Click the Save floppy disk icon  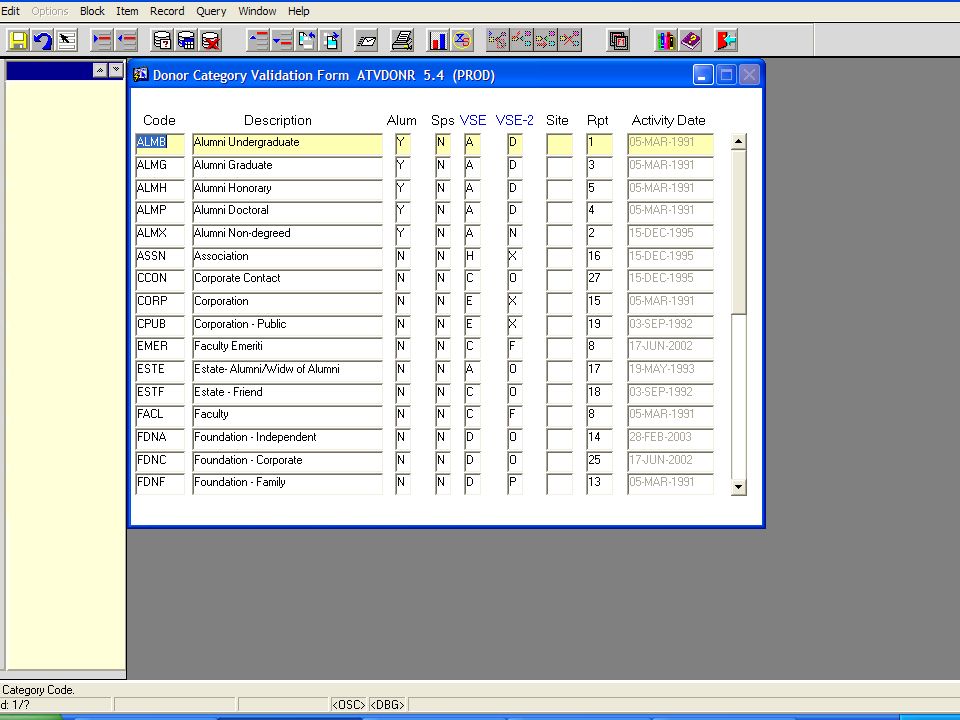tap(18, 40)
